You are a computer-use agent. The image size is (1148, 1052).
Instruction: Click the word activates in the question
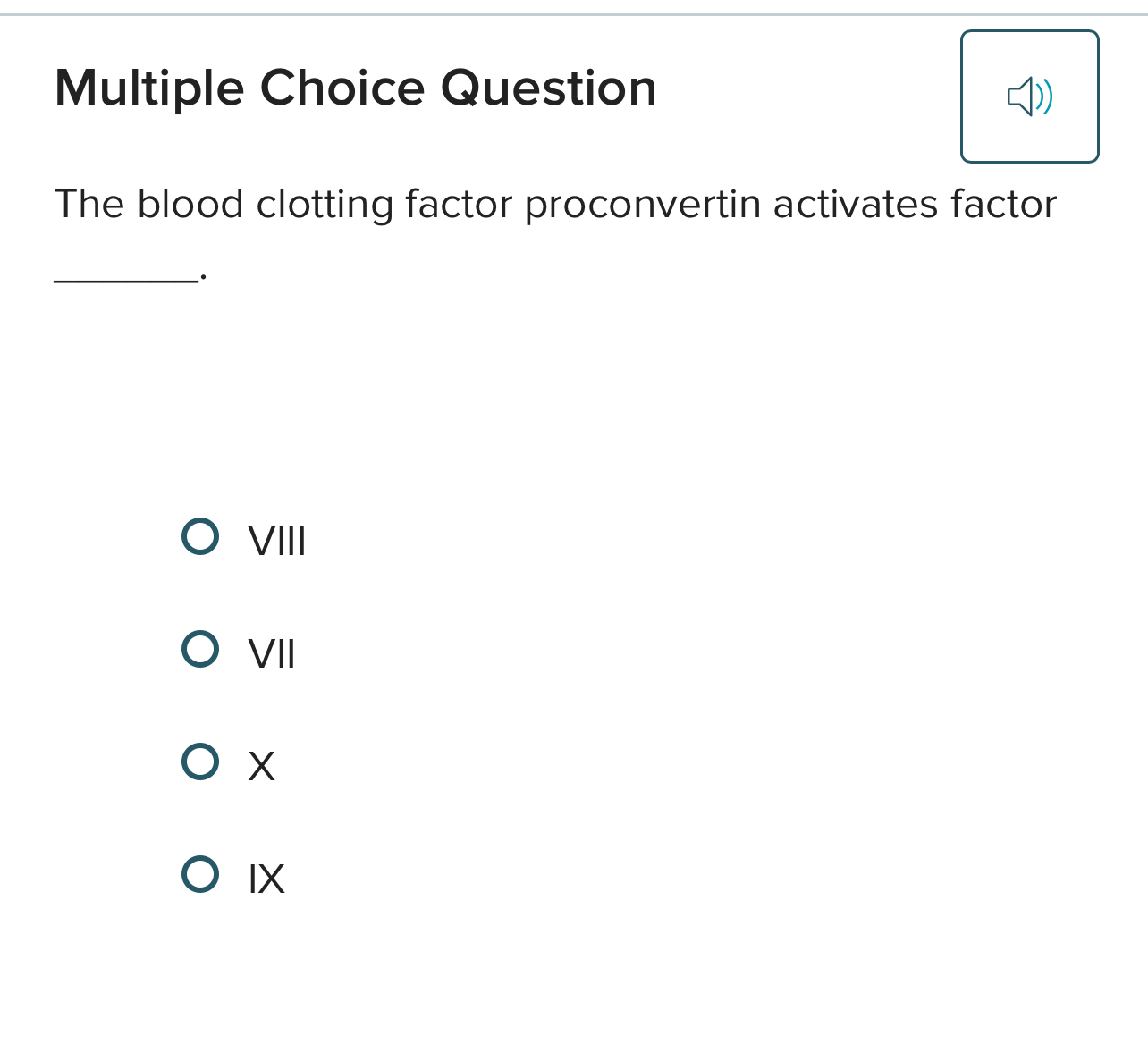point(856,205)
